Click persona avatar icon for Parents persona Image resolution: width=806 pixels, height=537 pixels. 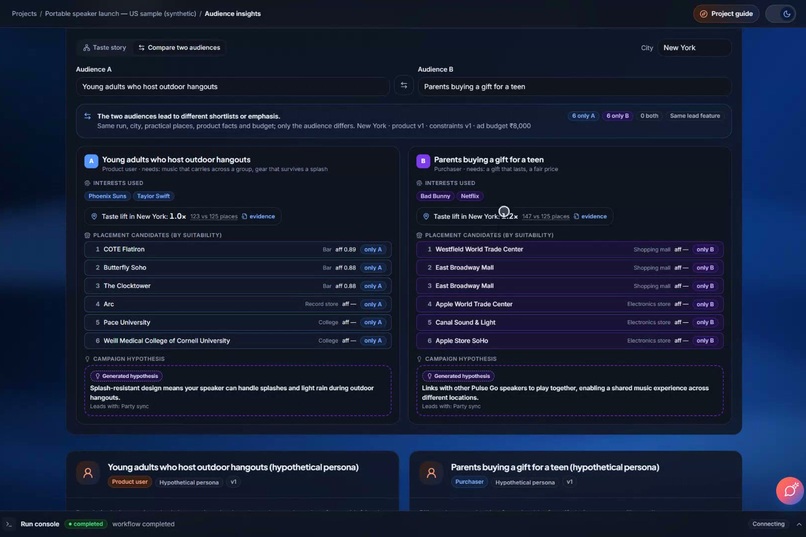431,473
